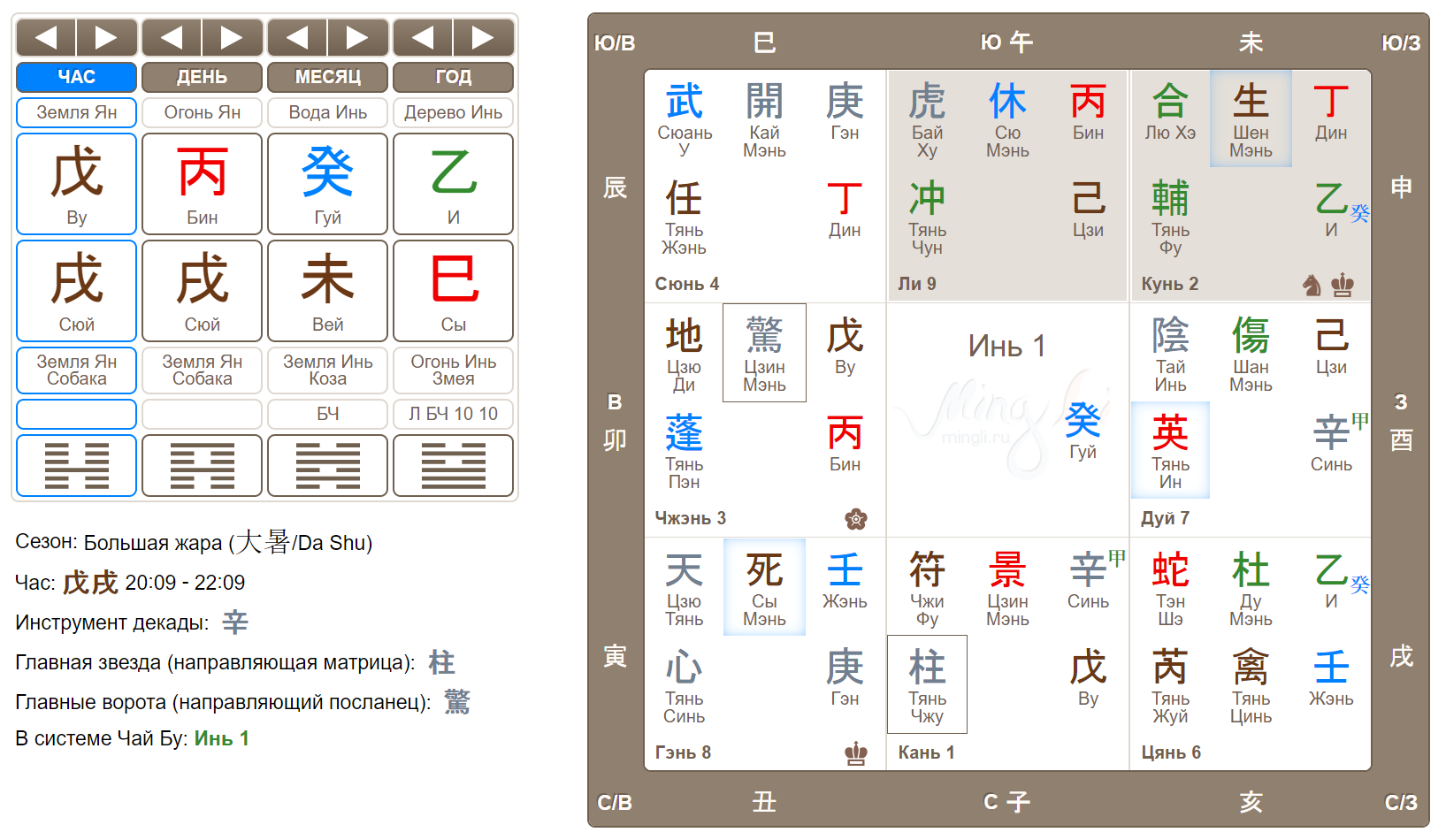
Task: Click the horse icon in Кунь 2 palace
Action: click(1312, 285)
